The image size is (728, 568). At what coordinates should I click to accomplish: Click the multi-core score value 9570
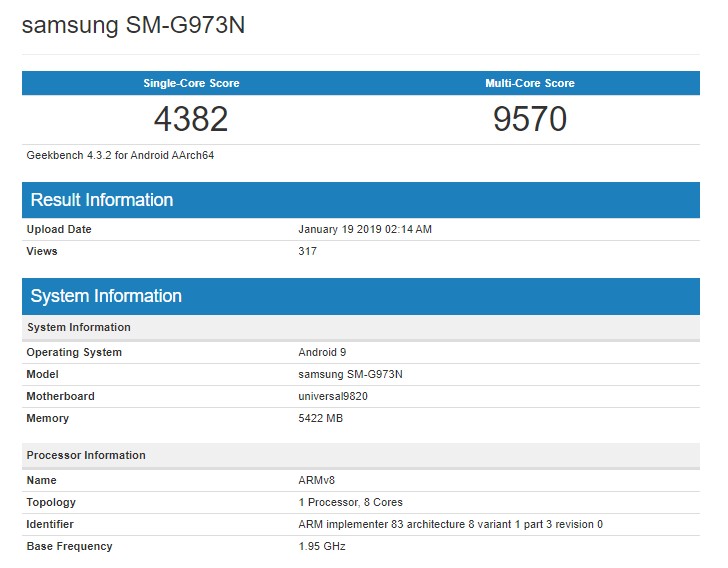click(x=530, y=119)
